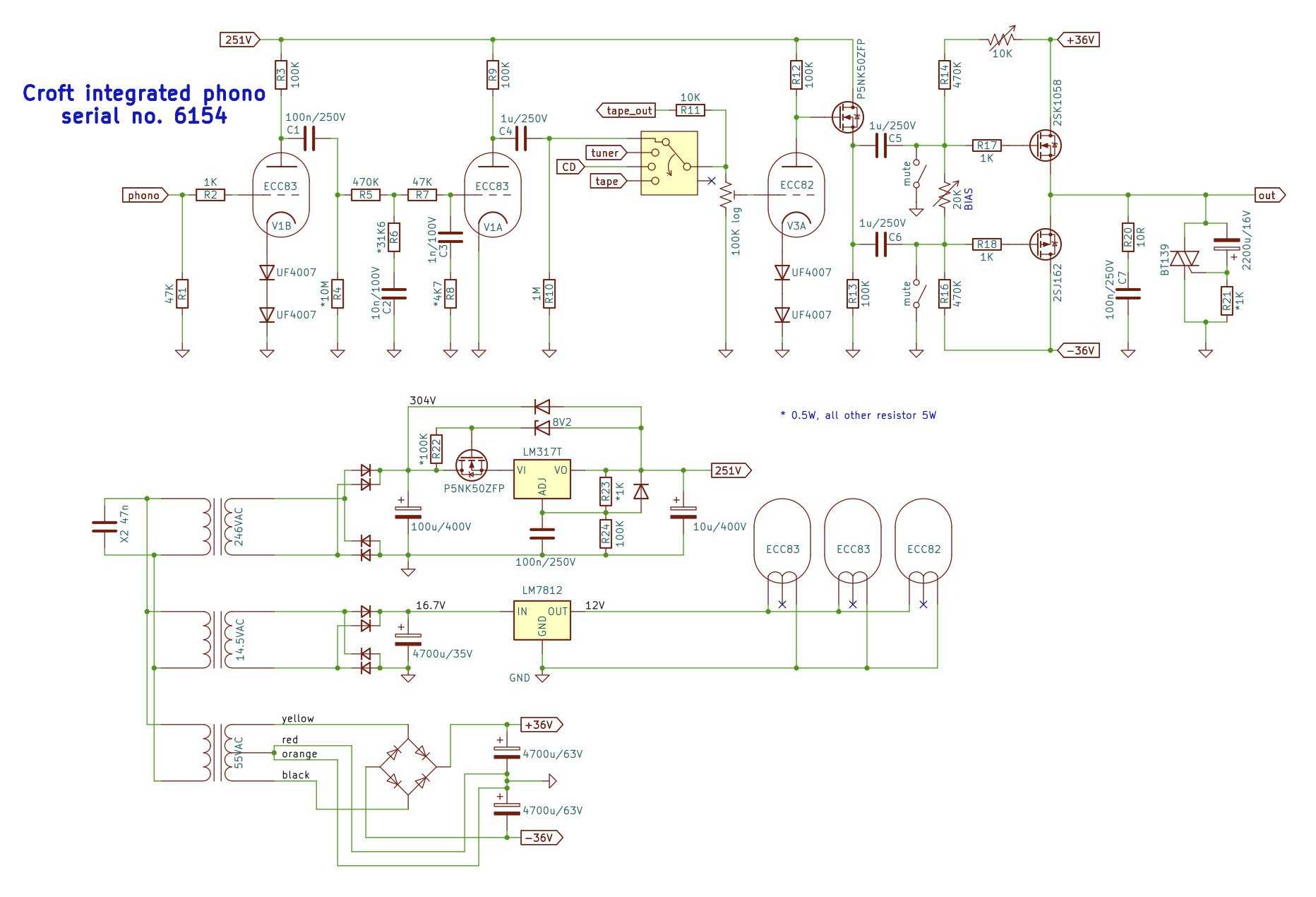Image resolution: width=1316 pixels, height=897 pixels.
Task: Click the -36V label near R16
Action: 1079,350
